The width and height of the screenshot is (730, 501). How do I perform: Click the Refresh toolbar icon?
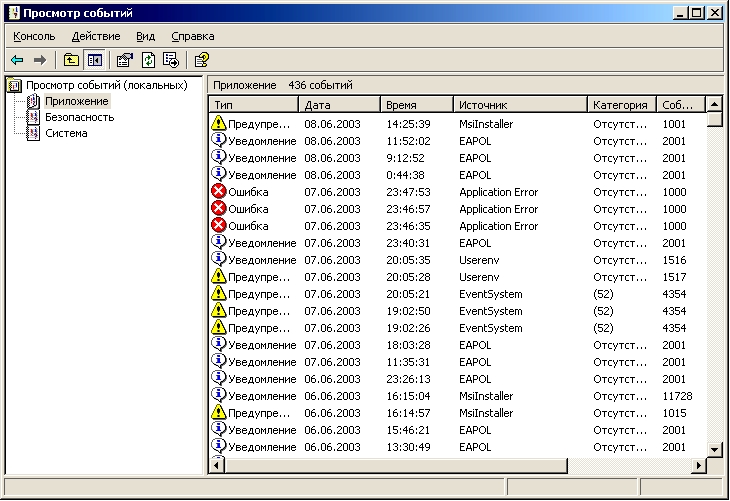148,60
